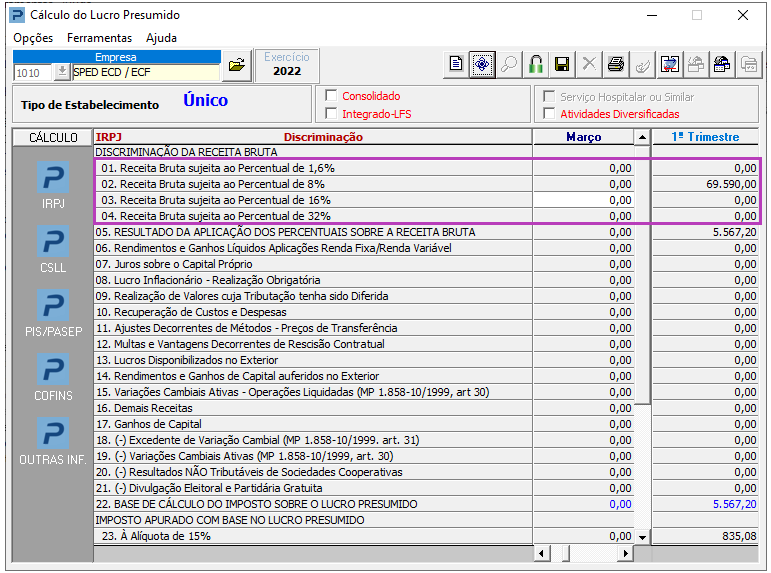The height and width of the screenshot is (573, 771).
Task: Open the company code dropdown arrow
Action: (61, 72)
